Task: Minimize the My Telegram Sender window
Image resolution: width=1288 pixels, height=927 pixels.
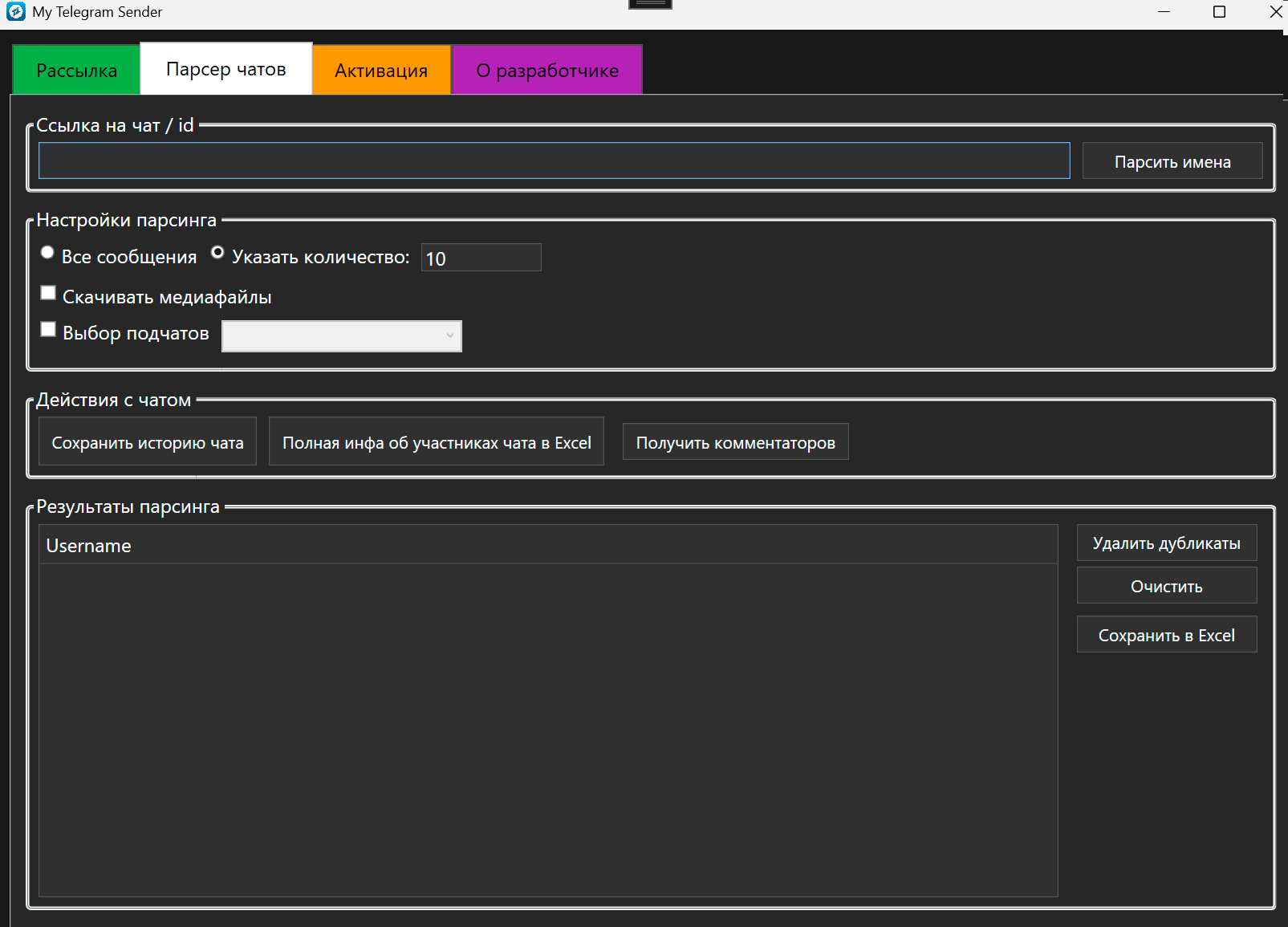Action: pyautogui.click(x=1164, y=12)
